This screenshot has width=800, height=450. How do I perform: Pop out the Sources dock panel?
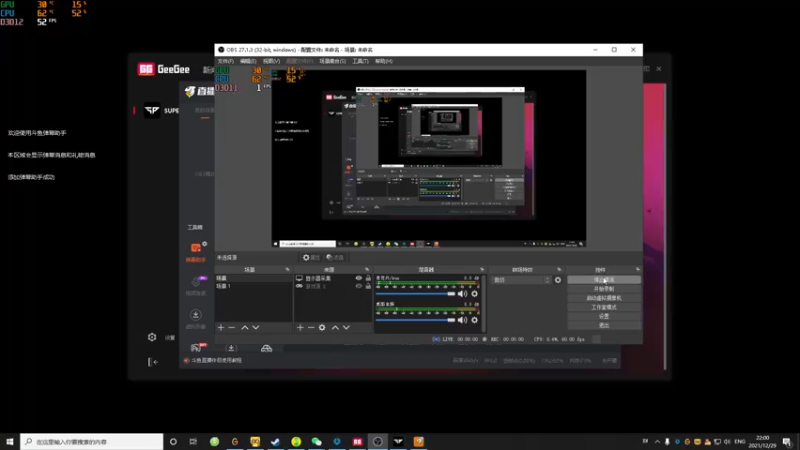point(367,269)
